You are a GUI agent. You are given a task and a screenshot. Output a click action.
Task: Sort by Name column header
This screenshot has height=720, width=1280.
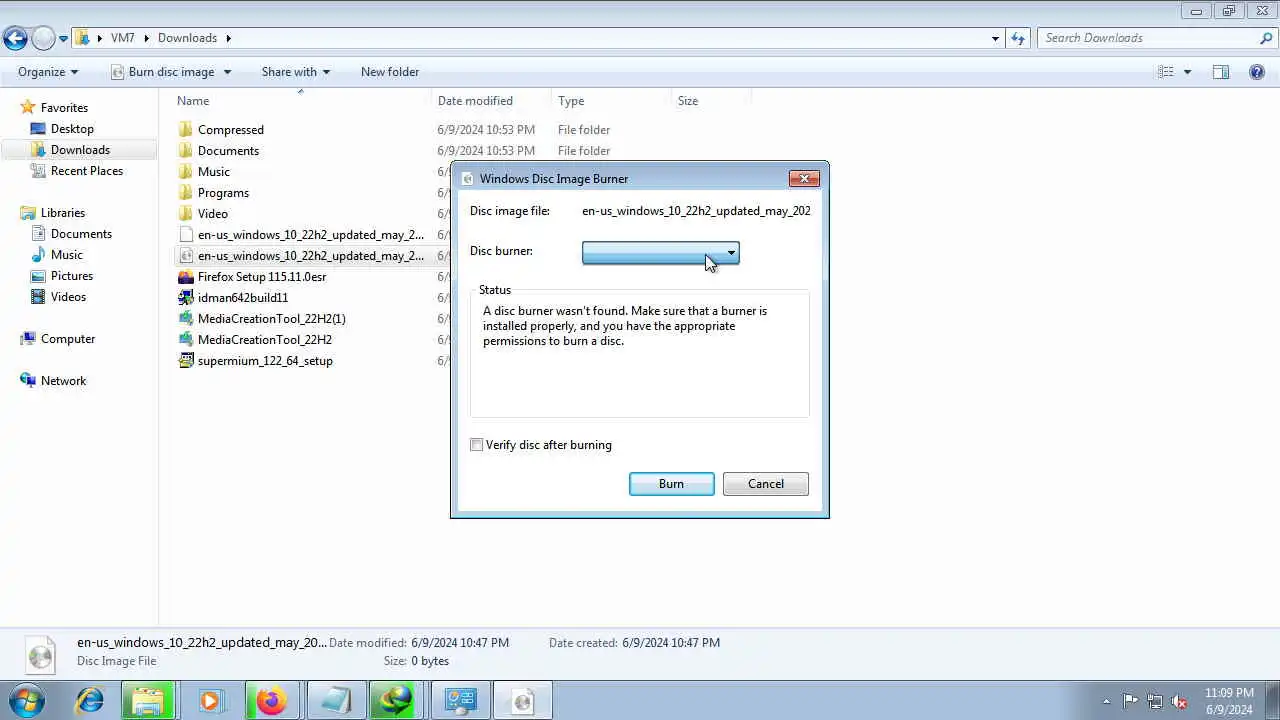193,101
